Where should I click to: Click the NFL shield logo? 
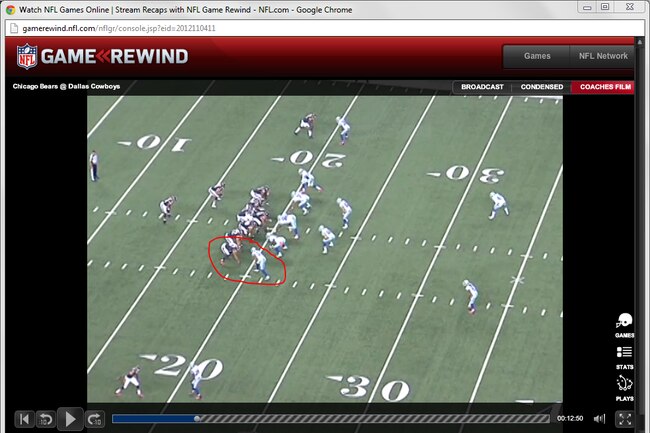click(x=27, y=56)
